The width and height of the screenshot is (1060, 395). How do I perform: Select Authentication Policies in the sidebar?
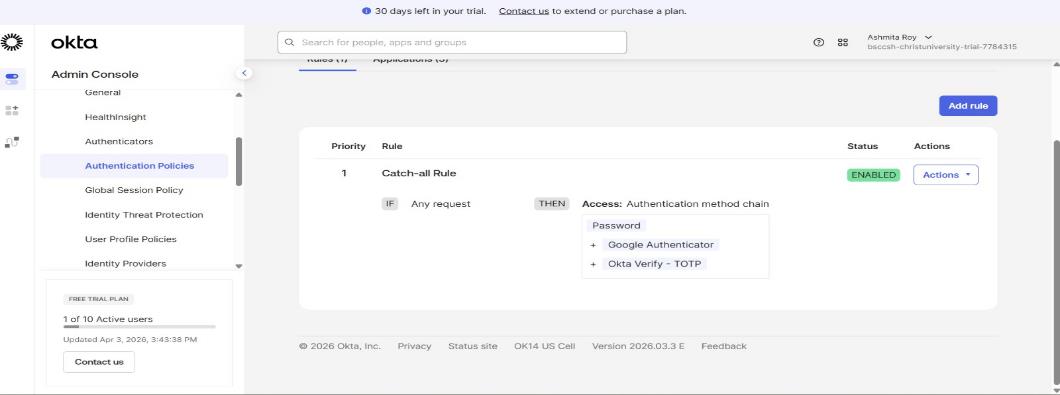click(134, 166)
